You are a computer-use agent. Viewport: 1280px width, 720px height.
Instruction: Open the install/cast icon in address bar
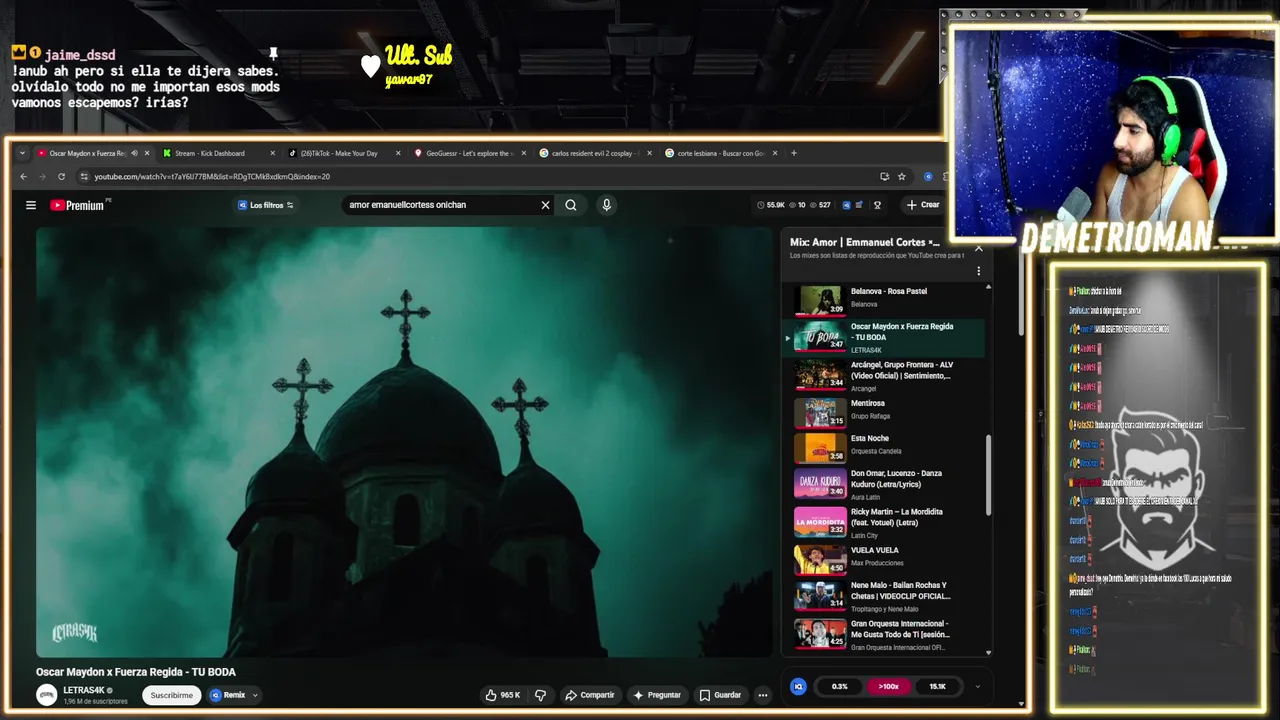[x=884, y=176]
